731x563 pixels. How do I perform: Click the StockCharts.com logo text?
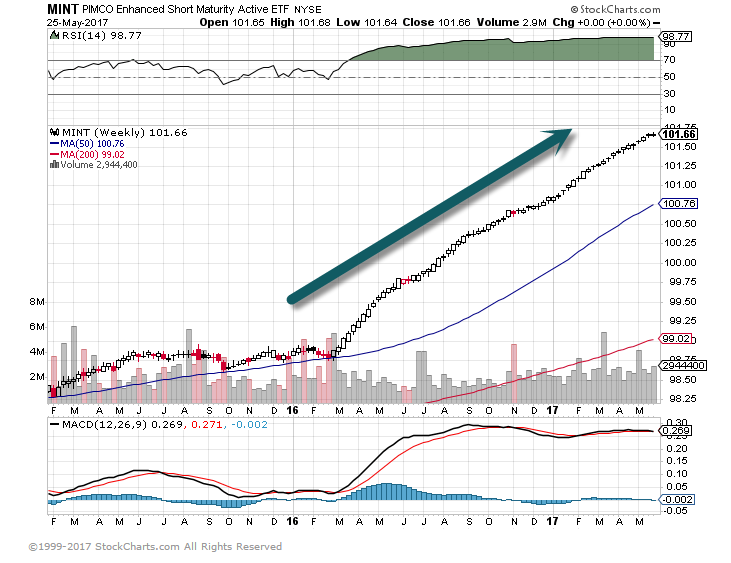pyautogui.click(x=615, y=9)
